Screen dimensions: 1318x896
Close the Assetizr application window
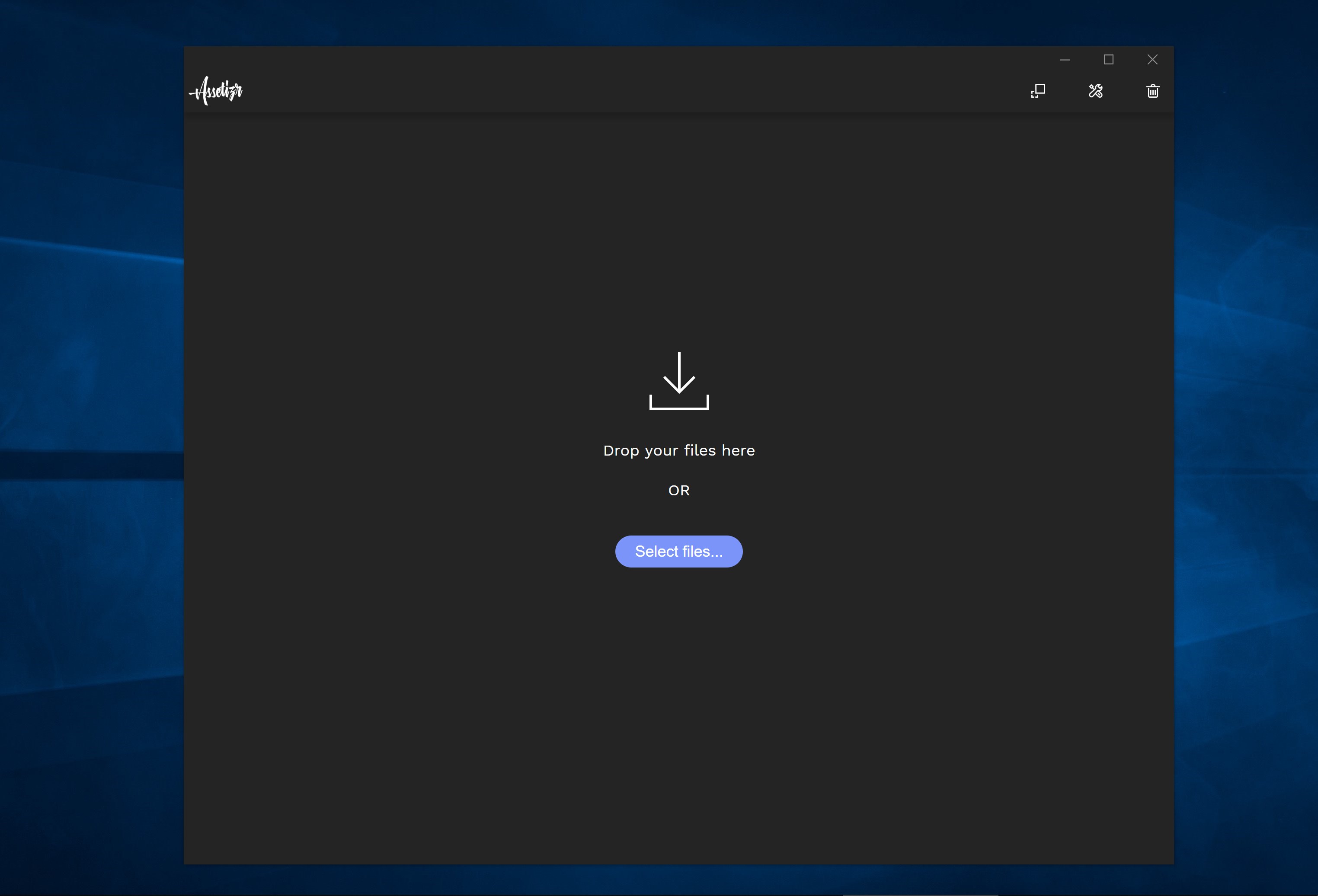pyautogui.click(x=1152, y=60)
